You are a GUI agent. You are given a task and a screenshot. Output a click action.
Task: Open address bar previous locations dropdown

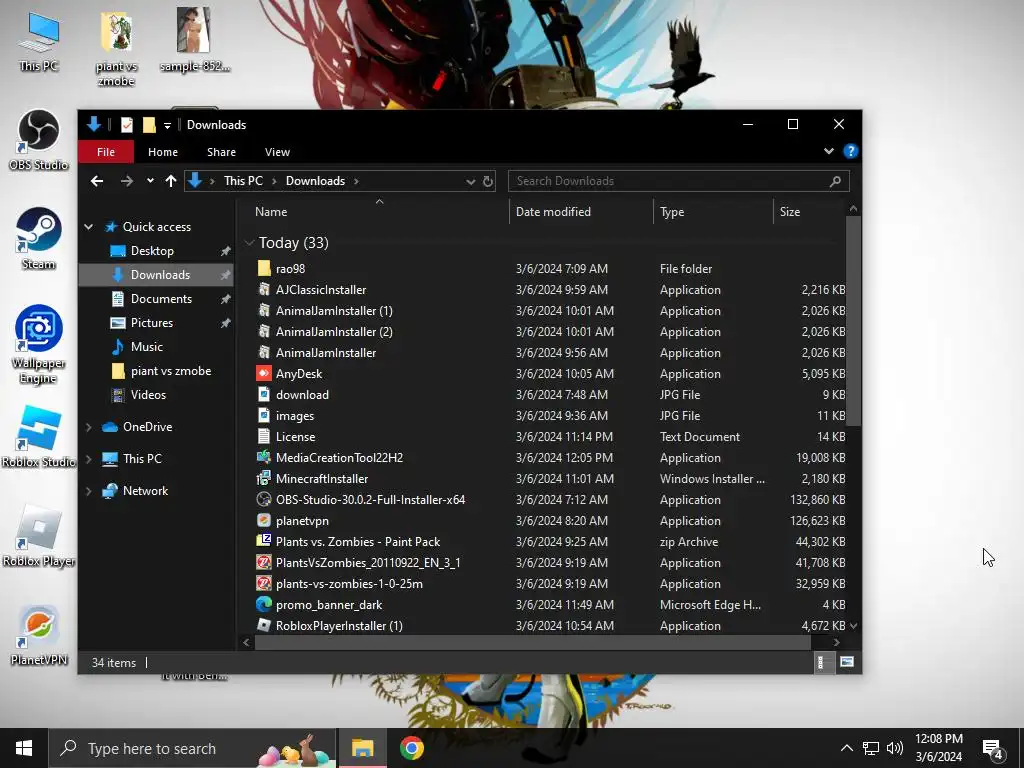coord(470,182)
